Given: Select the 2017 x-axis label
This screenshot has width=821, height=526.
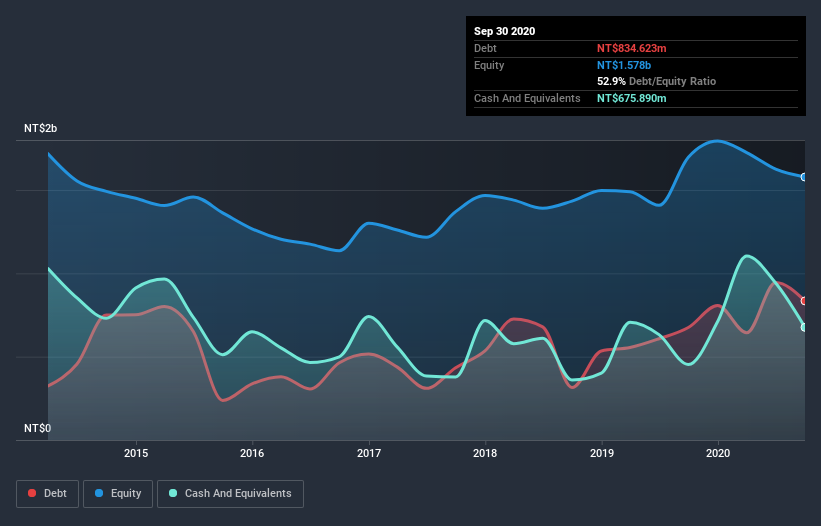Looking at the screenshot, I should coord(369,453).
